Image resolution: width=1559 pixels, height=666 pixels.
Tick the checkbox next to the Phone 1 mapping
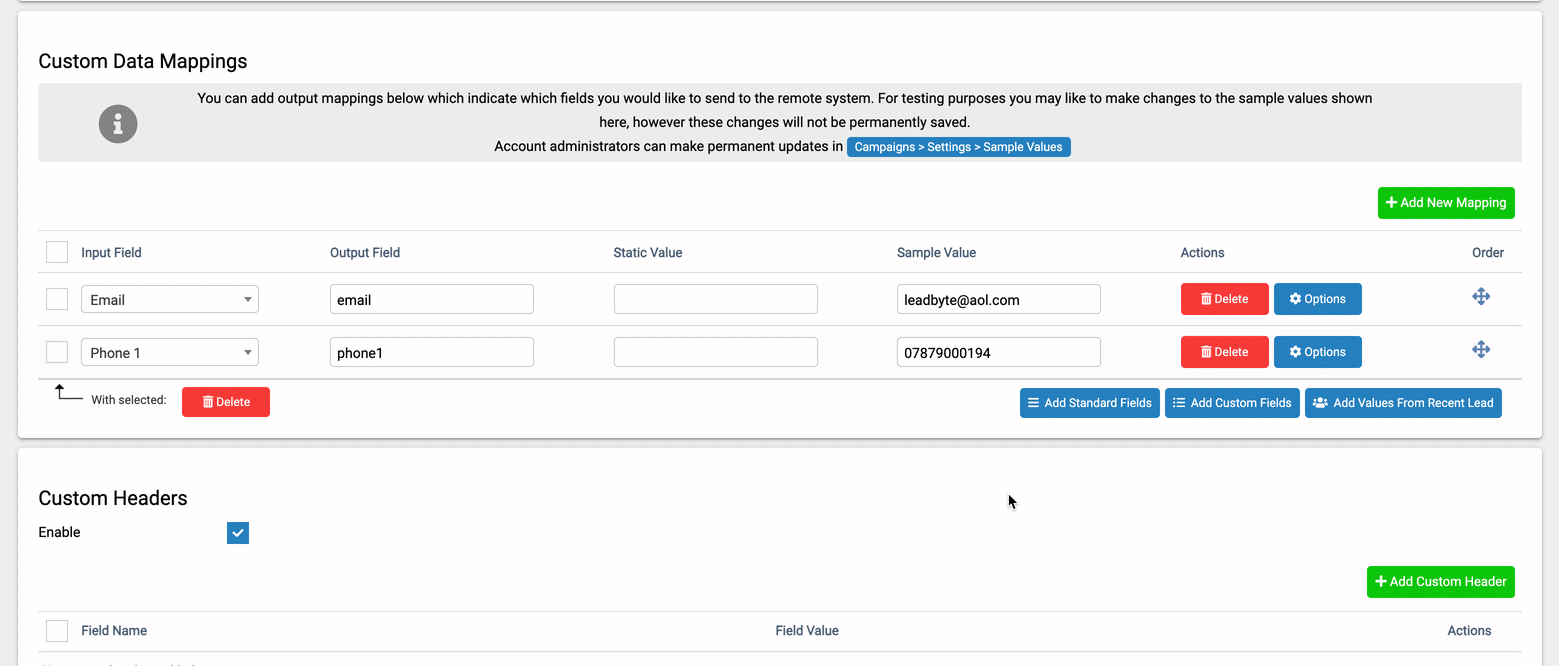[x=56, y=351]
